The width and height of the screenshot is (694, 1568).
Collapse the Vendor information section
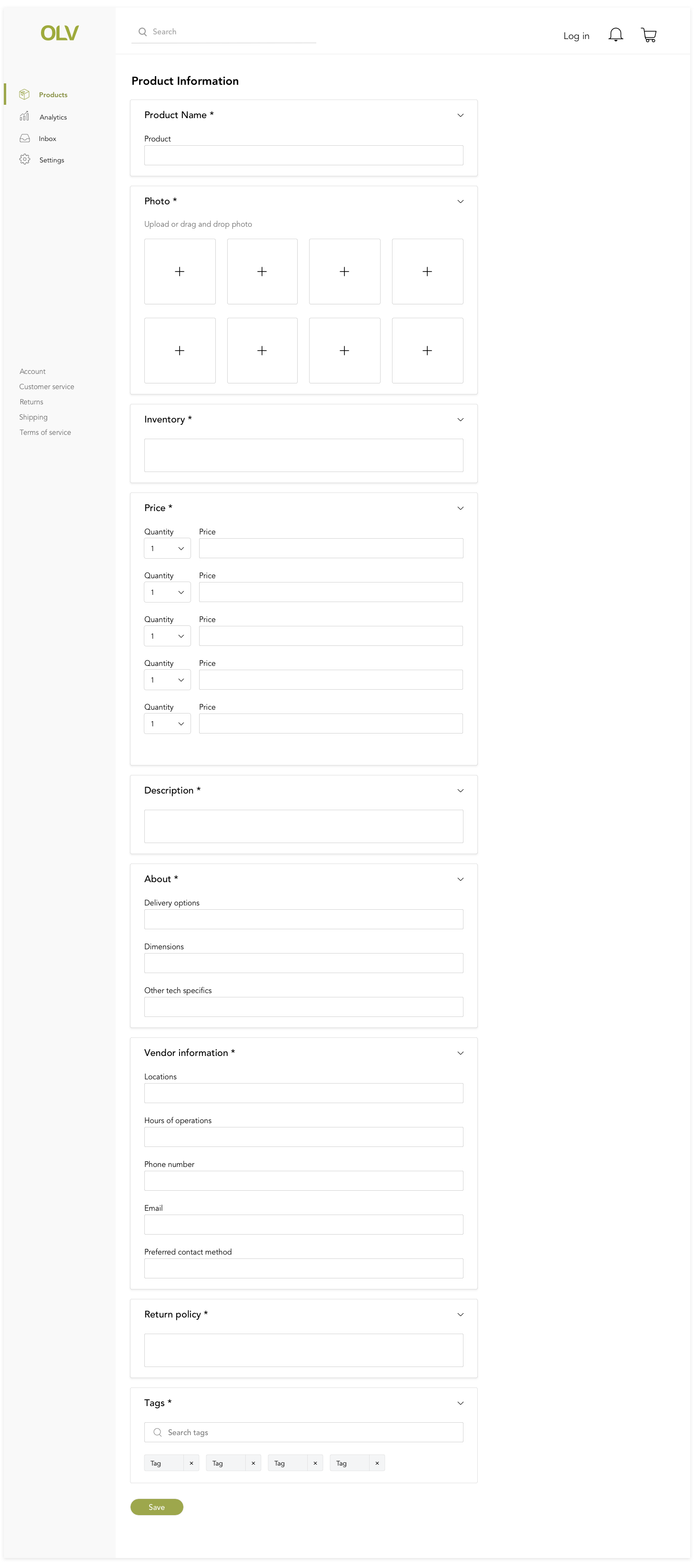tap(460, 1053)
